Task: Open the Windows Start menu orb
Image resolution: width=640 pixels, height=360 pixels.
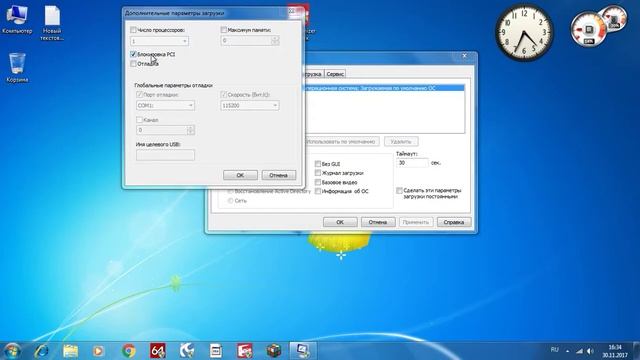Action: coord(11,351)
